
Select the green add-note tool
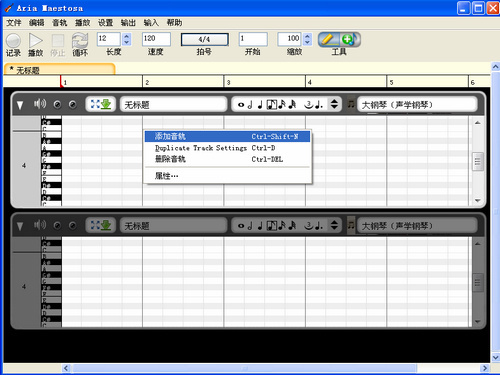(x=349, y=39)
